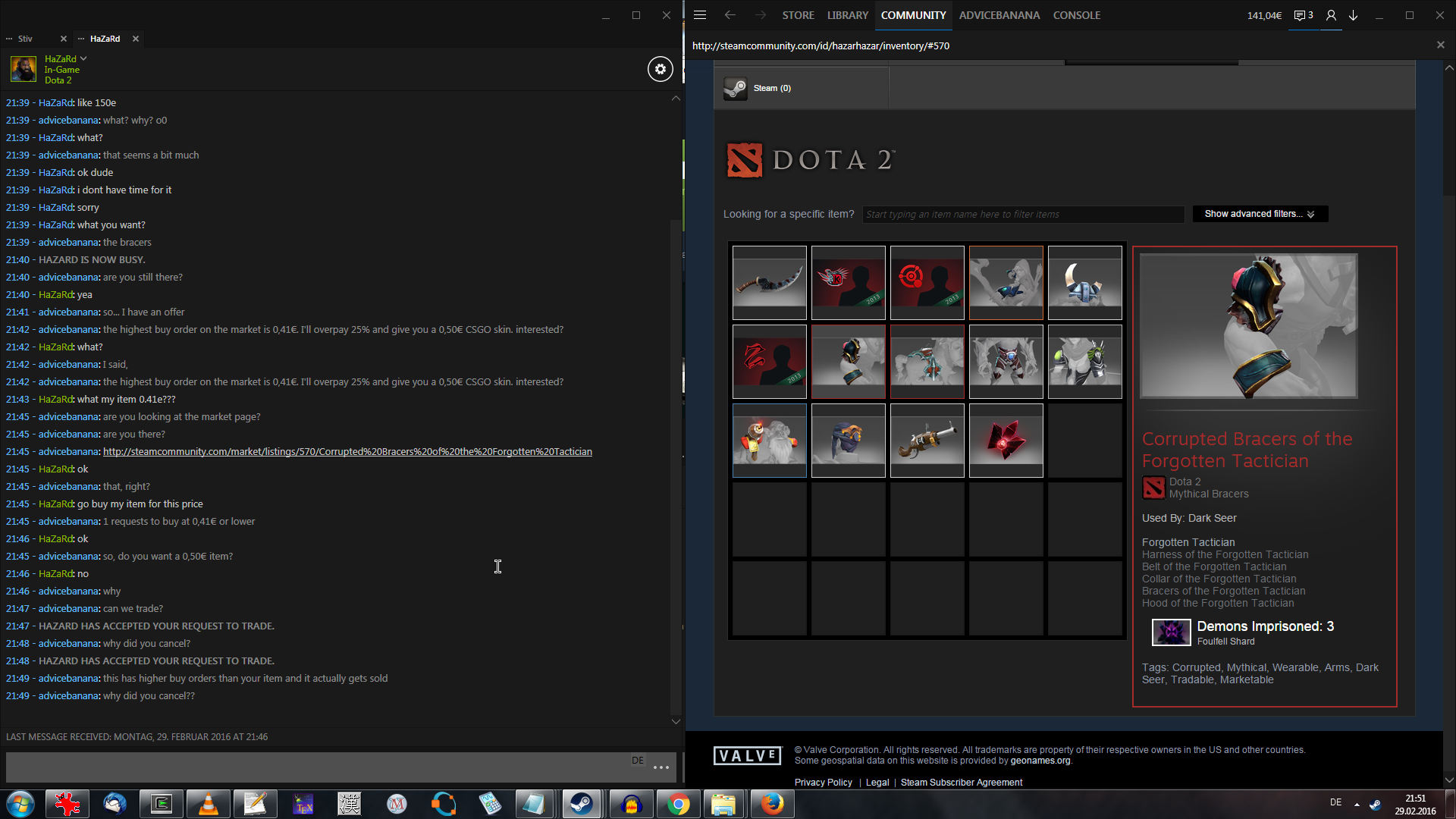This screenshot has width=1456, height=819.
Task: Switch to the Stiv chat tab
Action: [x=26, y=39]
